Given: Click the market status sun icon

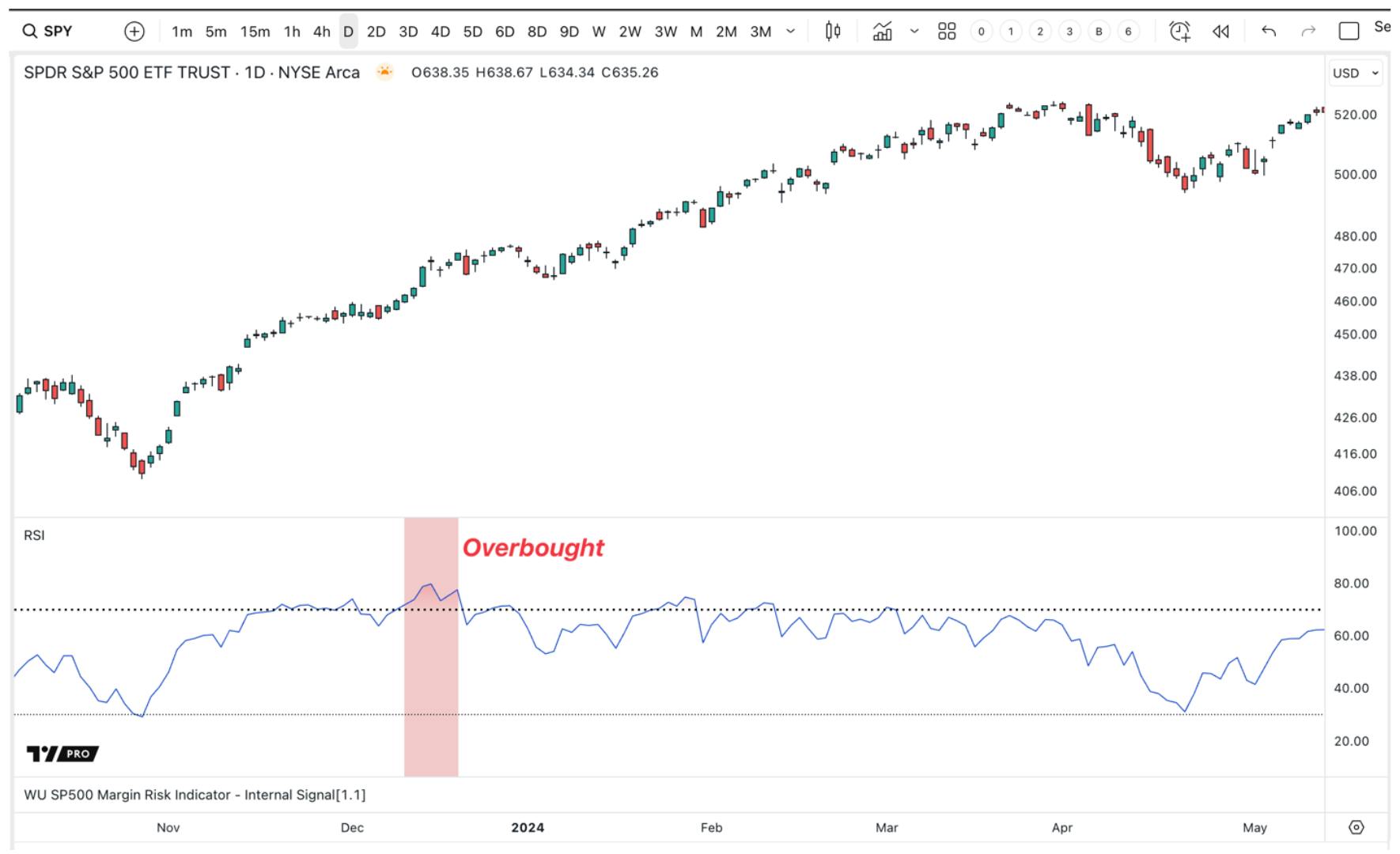Looking at the screenshot, I should pyautogui.click(x=384, y=73).
